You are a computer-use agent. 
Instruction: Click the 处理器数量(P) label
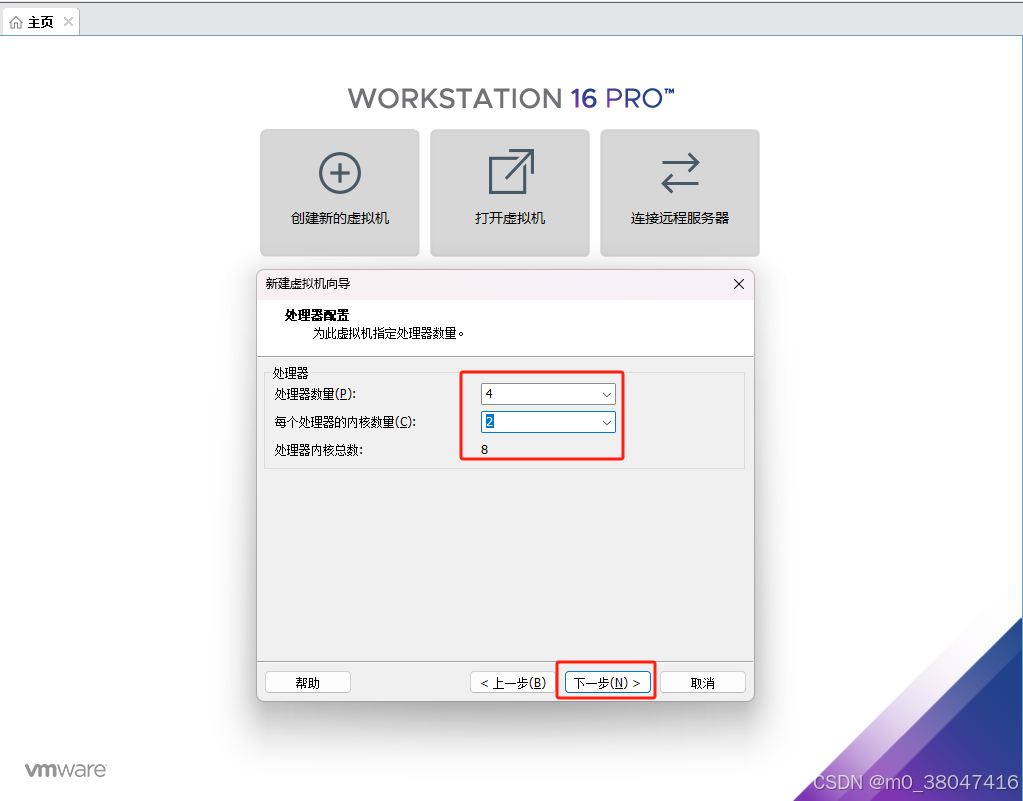(315, 394)
